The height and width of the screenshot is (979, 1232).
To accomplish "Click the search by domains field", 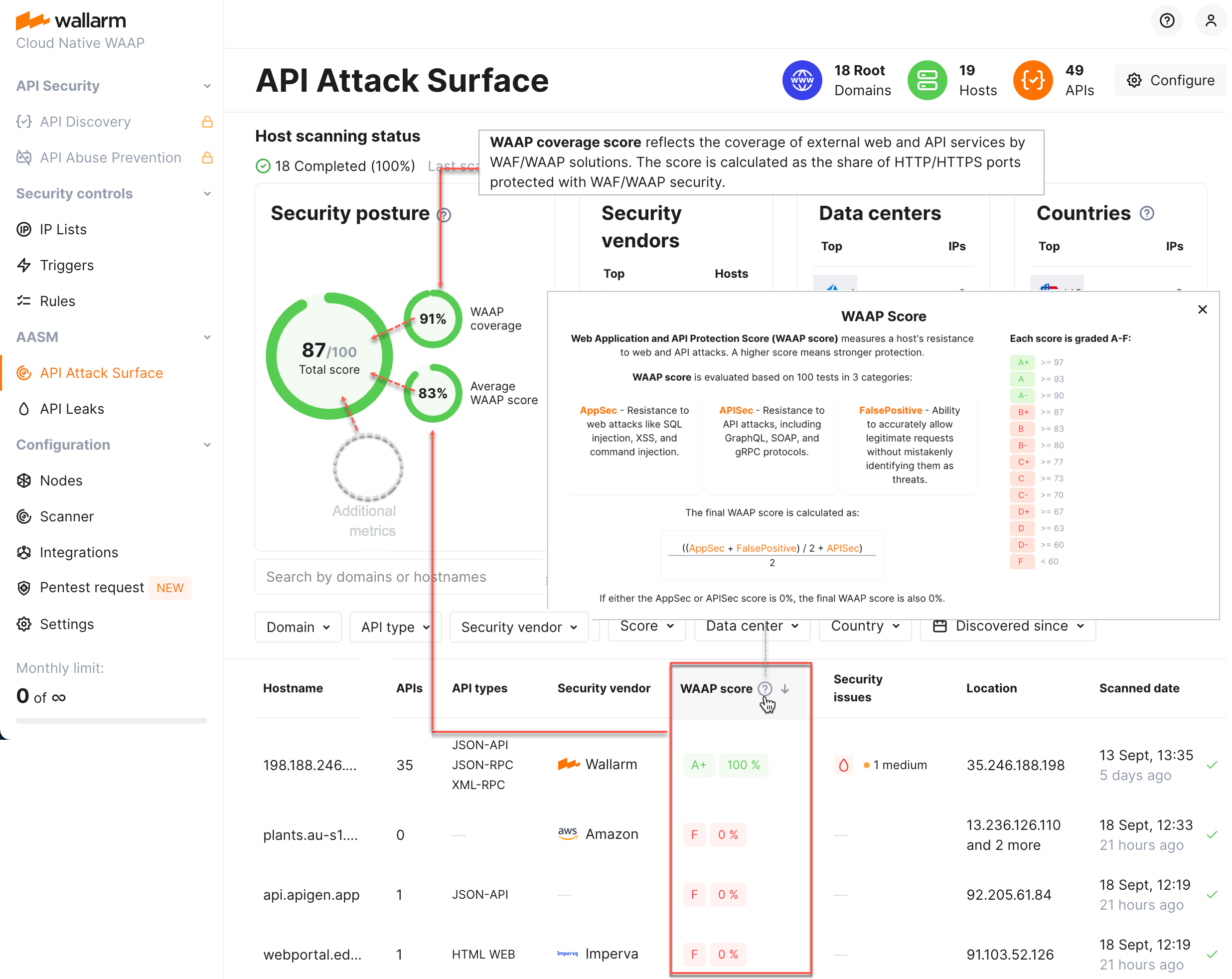I will 400,577.
